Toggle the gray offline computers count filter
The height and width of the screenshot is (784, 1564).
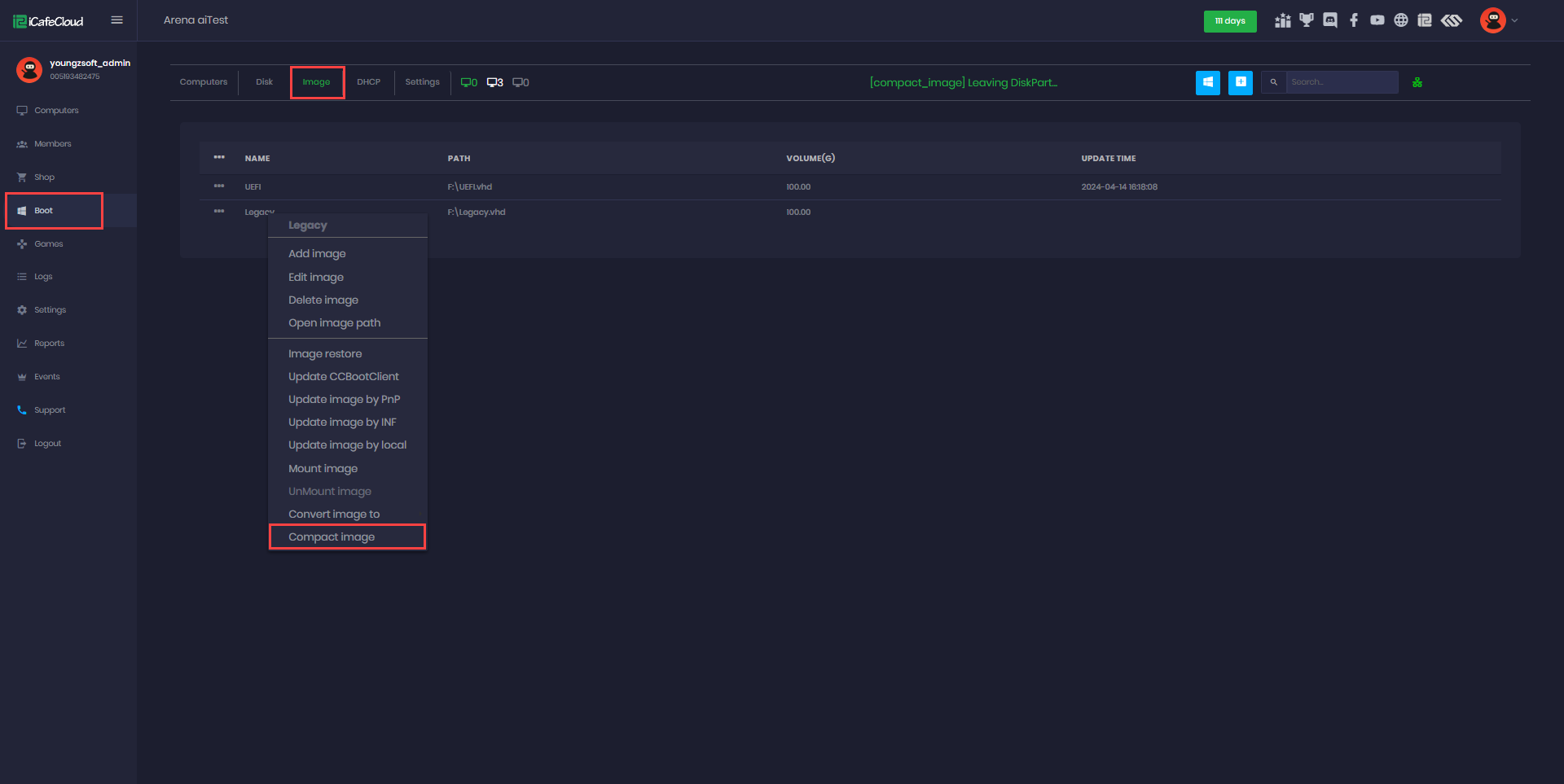521,82
